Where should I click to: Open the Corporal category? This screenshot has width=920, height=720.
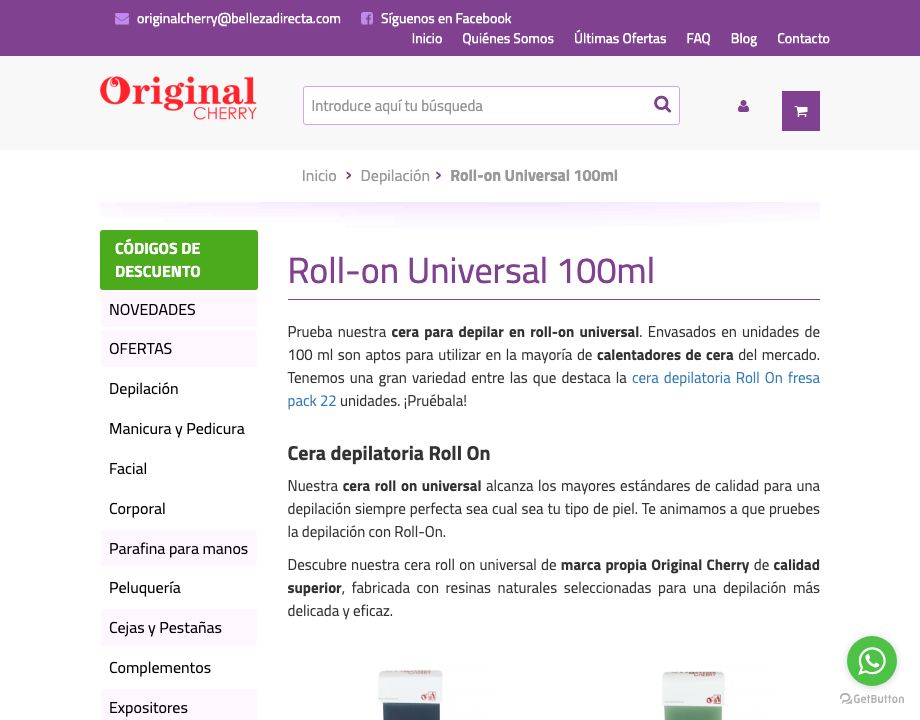[179, 508]
